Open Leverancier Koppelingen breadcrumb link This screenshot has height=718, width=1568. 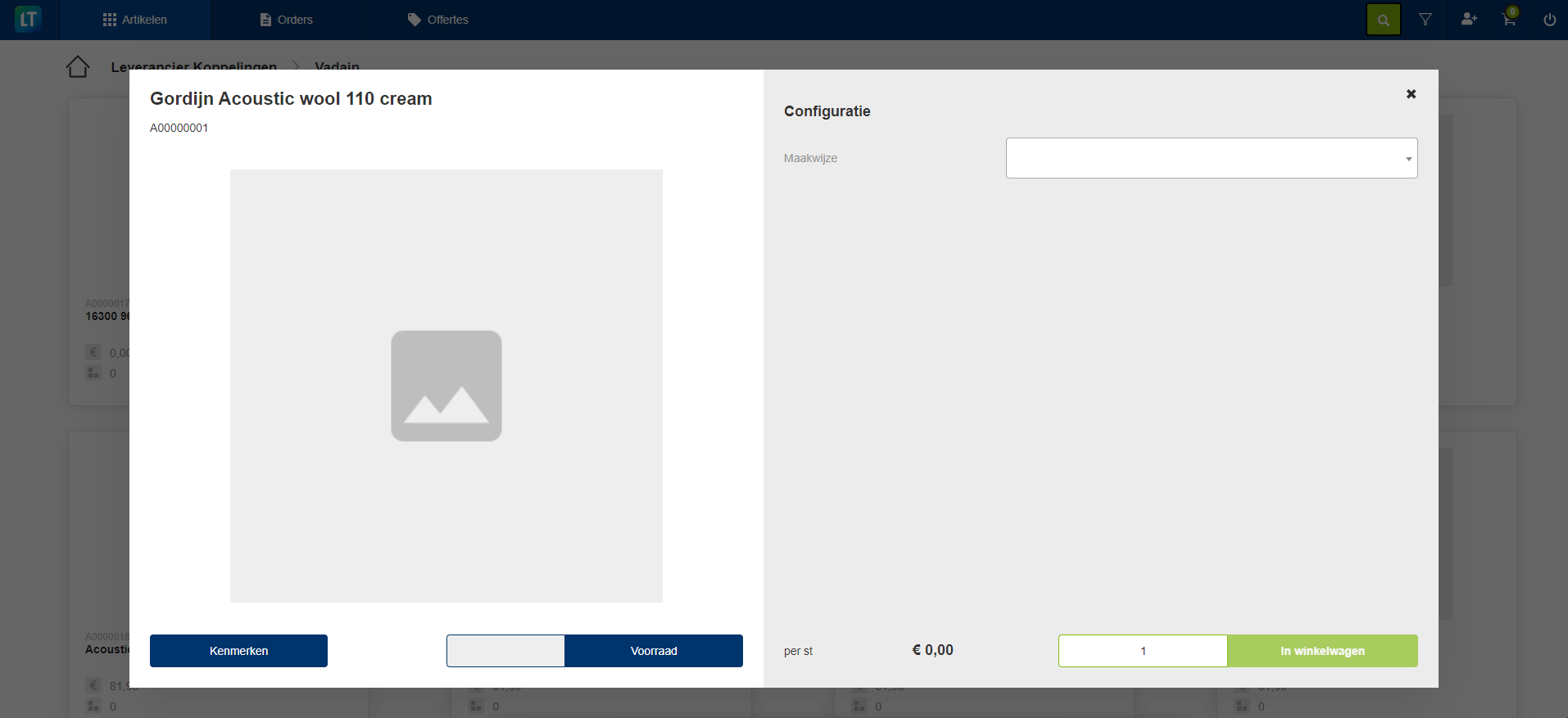point(194,65)
